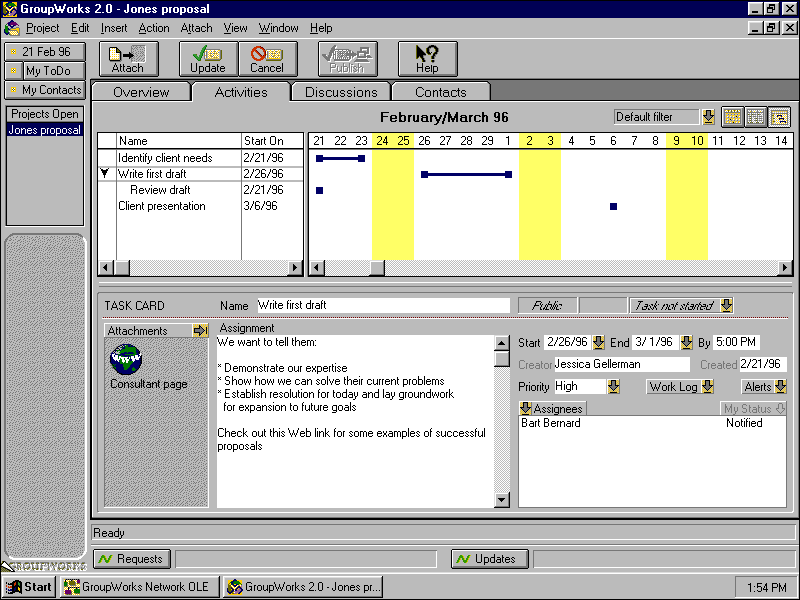Open Help from the toolbar icon
Viewport: 800px width, 600px height.
[427, 59]
